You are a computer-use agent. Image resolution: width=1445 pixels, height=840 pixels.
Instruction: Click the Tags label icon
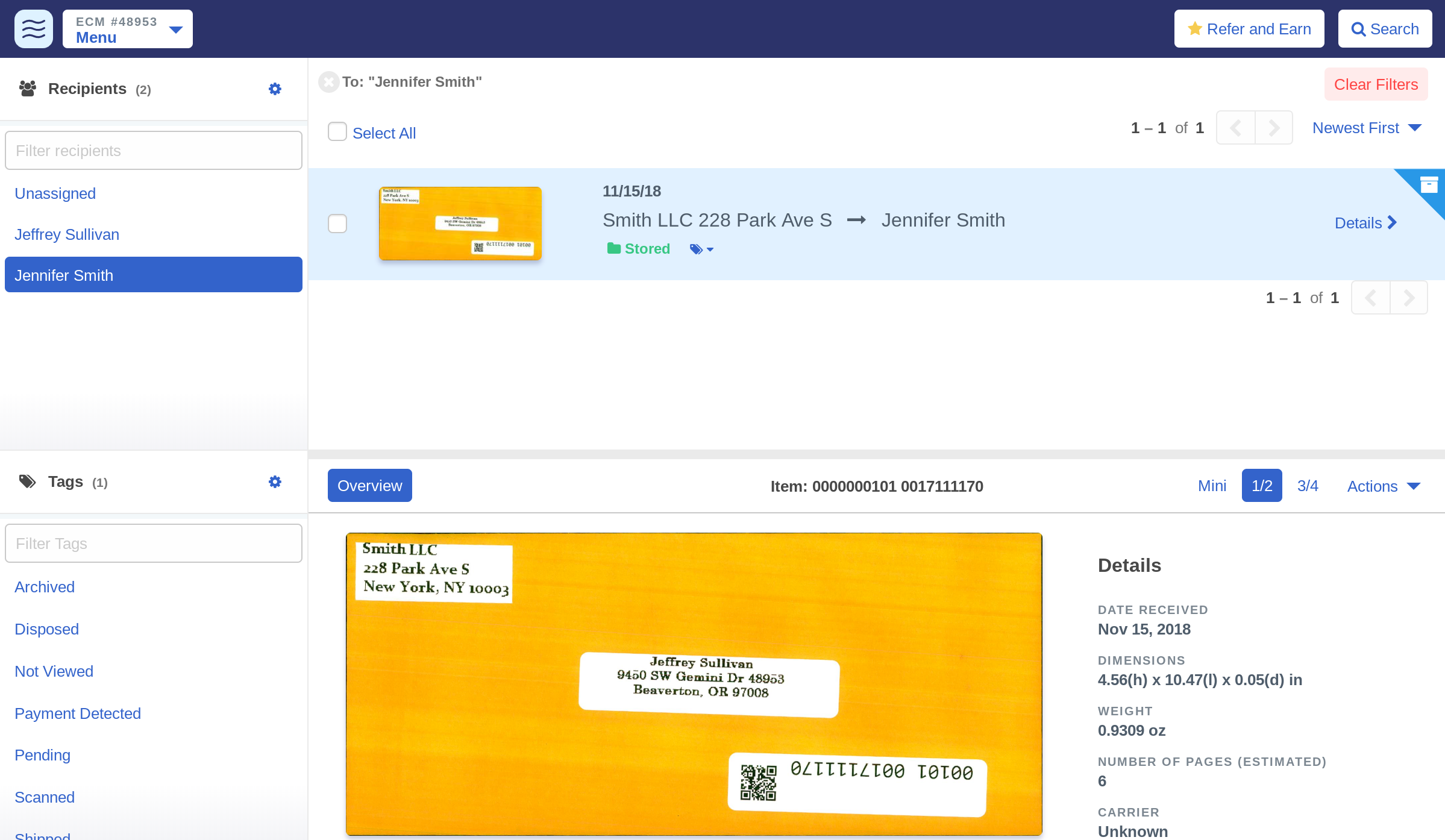28,481
